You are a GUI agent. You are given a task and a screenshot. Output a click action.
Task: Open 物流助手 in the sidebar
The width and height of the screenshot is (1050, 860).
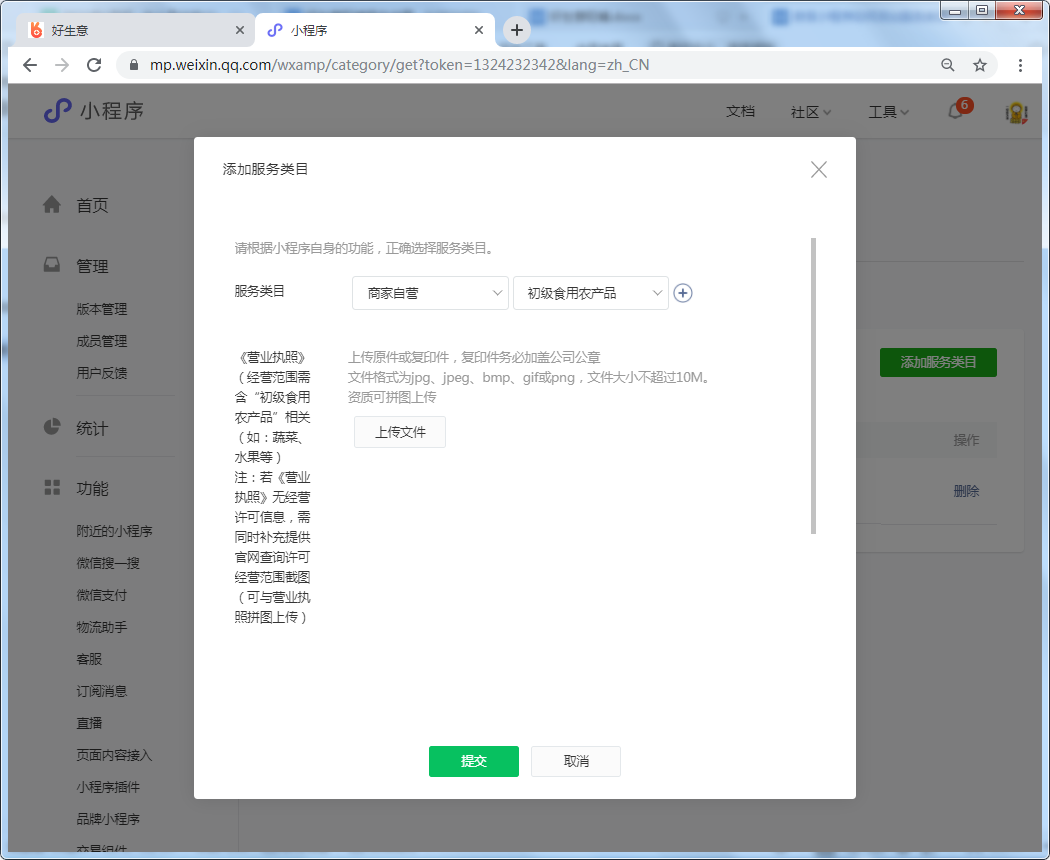pyautogui.click(x=102, y=628)
